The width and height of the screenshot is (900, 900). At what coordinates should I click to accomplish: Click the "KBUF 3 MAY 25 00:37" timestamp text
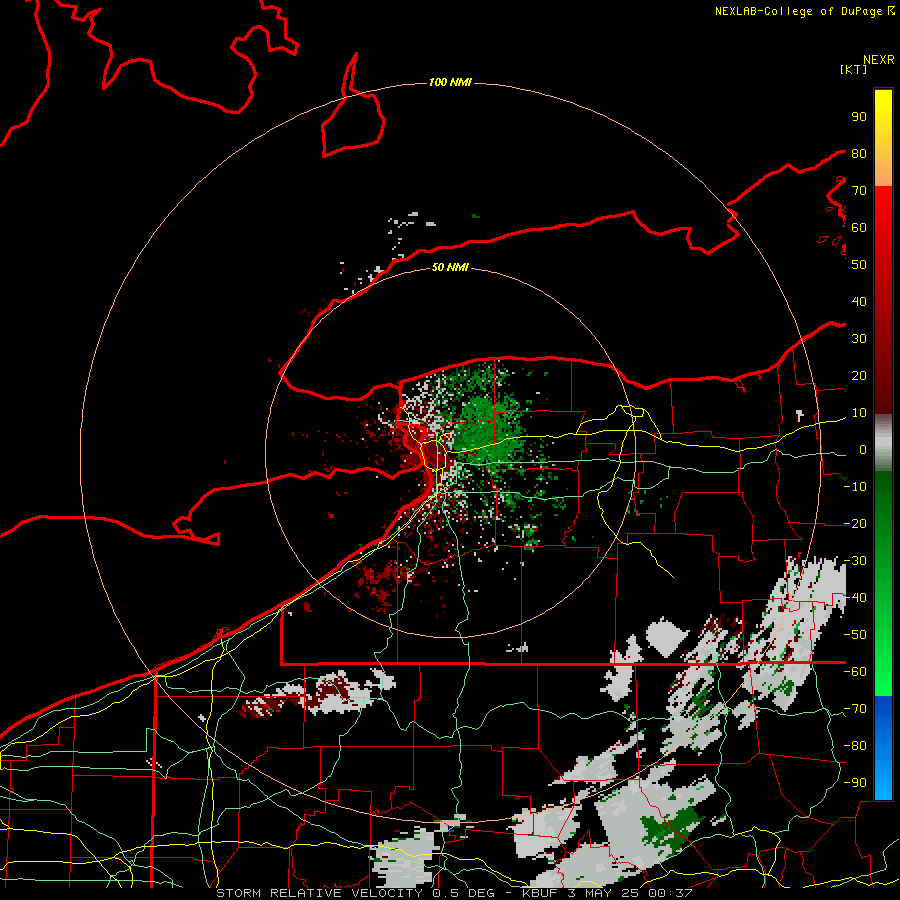(607, 893)
